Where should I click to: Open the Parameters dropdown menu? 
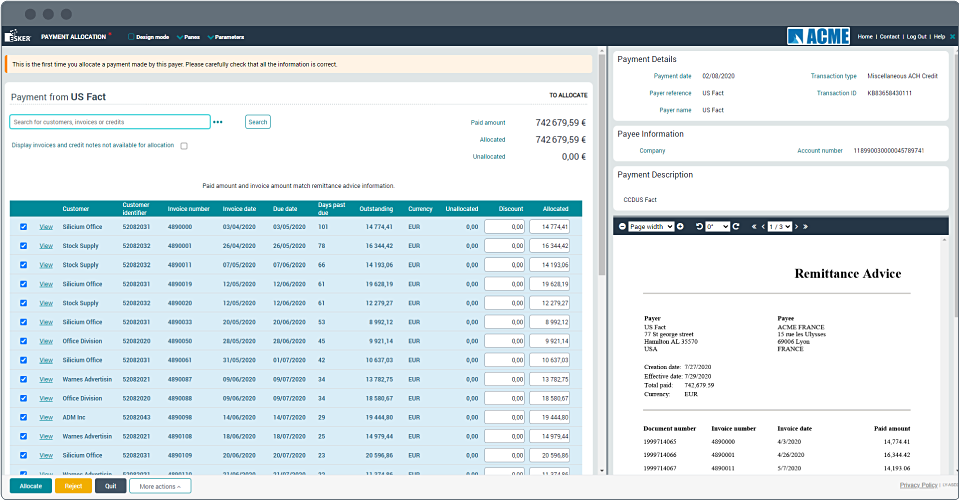pyautogui.click(x=226, y=37)
